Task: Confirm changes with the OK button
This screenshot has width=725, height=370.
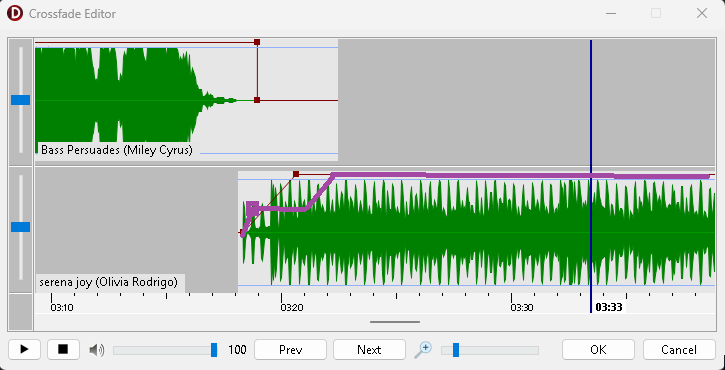Action: coord(598,350)
